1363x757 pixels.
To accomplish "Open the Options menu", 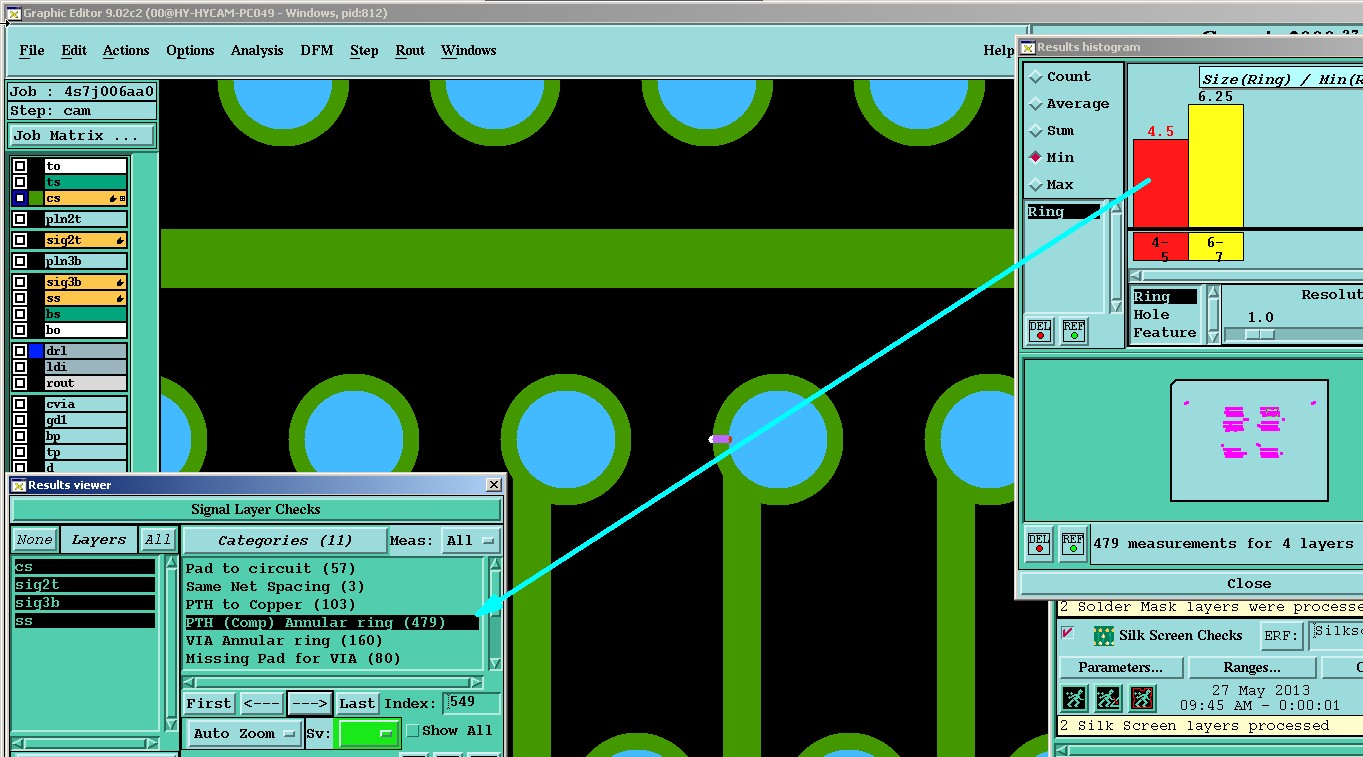I will point(190,51).
